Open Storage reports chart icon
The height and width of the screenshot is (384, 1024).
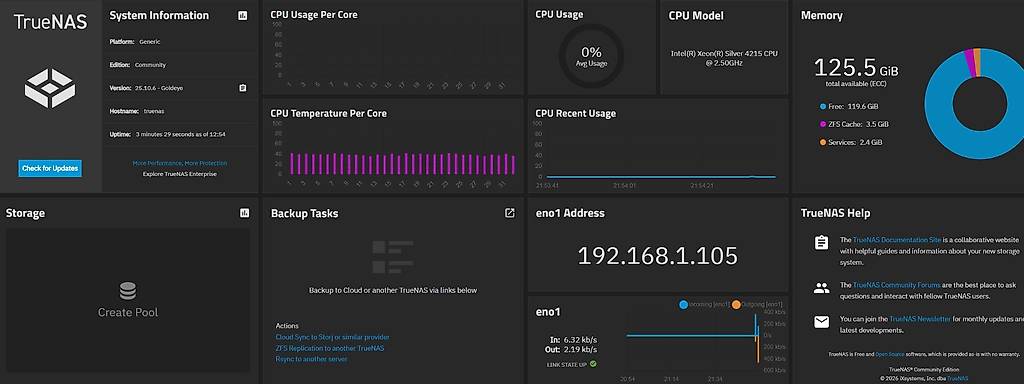coord(245,213)
